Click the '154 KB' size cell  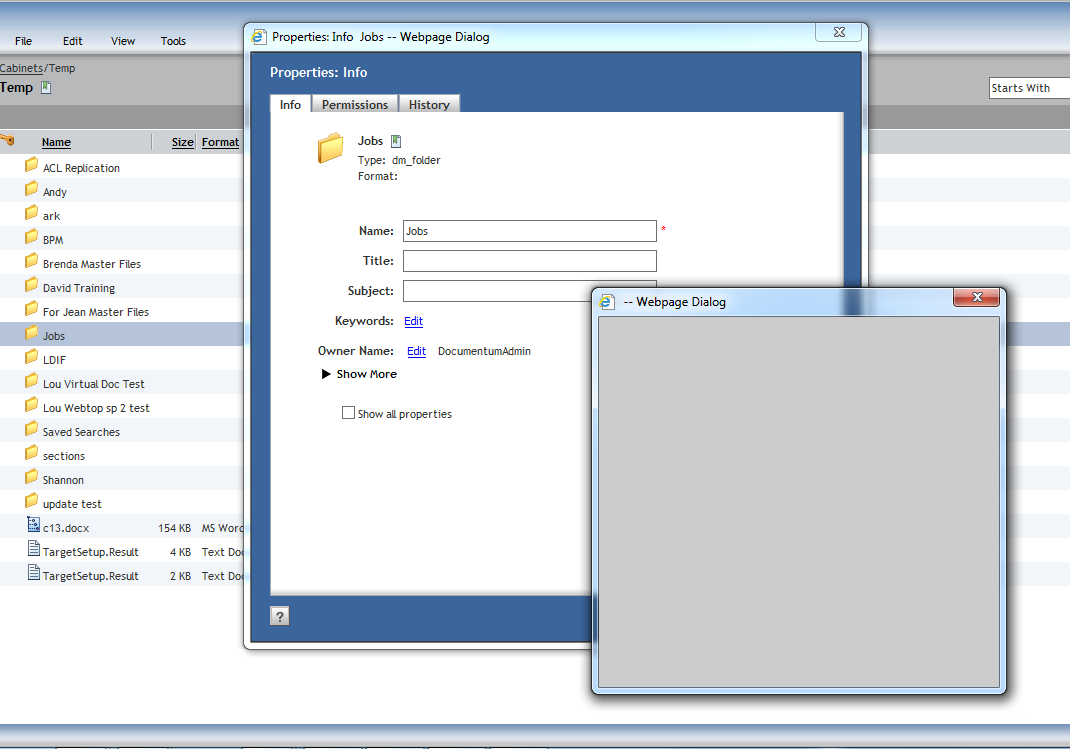pos(175,528)
